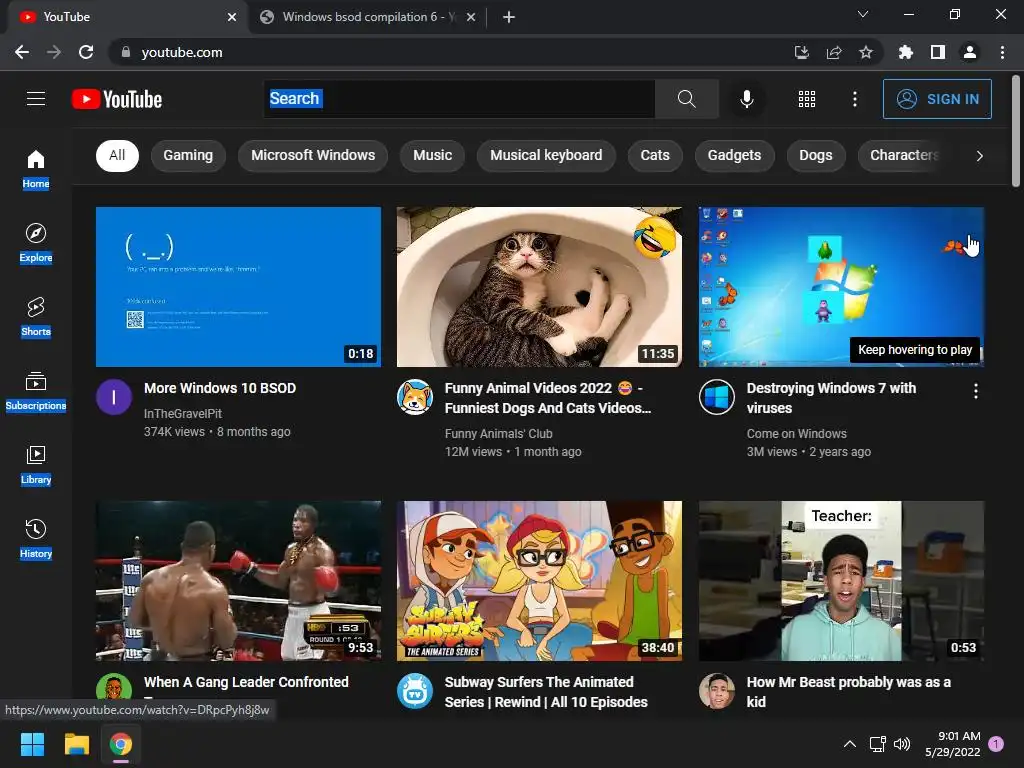Open Subscriptions in sidebar
1024x768 pixels.
36,391
